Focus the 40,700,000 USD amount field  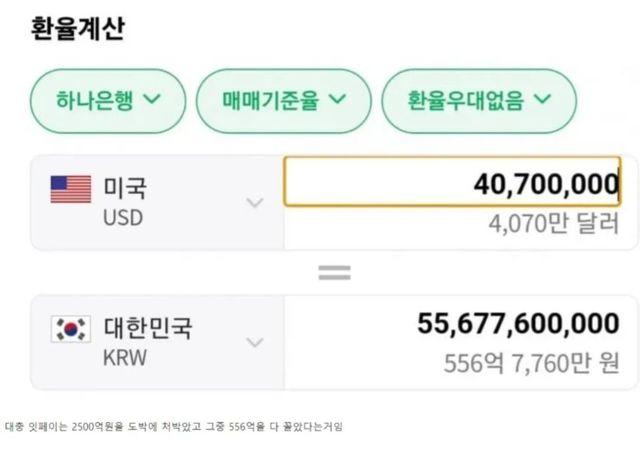click(452, 182)
